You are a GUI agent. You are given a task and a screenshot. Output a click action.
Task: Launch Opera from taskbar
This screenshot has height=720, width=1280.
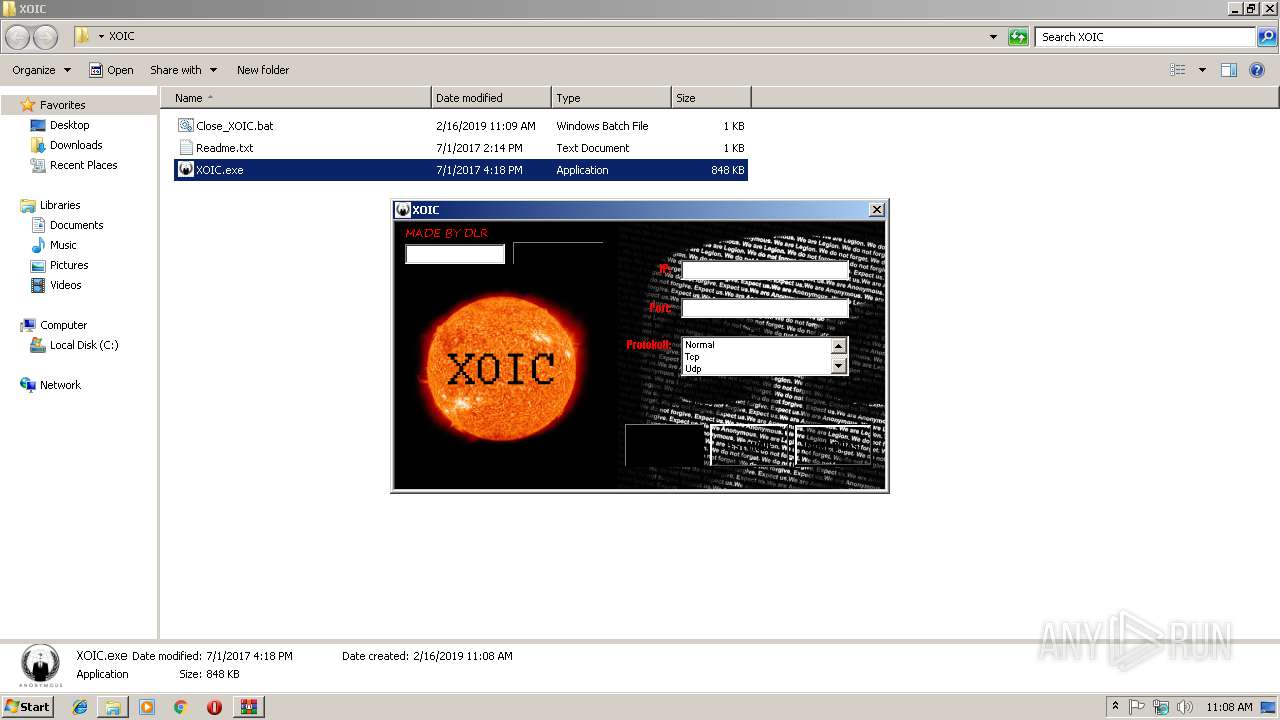[x=214, y=707]
